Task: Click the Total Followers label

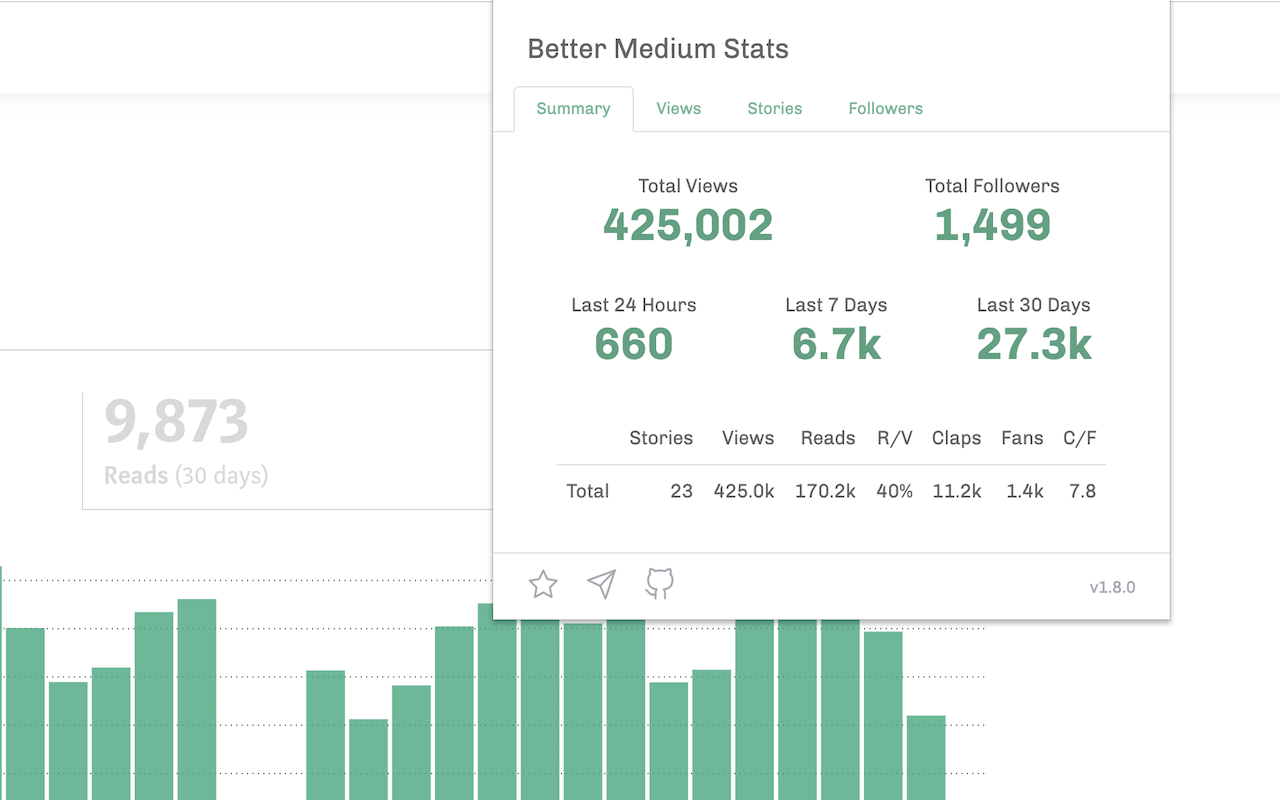Action: pyautogui.click(x=992, y=186)
